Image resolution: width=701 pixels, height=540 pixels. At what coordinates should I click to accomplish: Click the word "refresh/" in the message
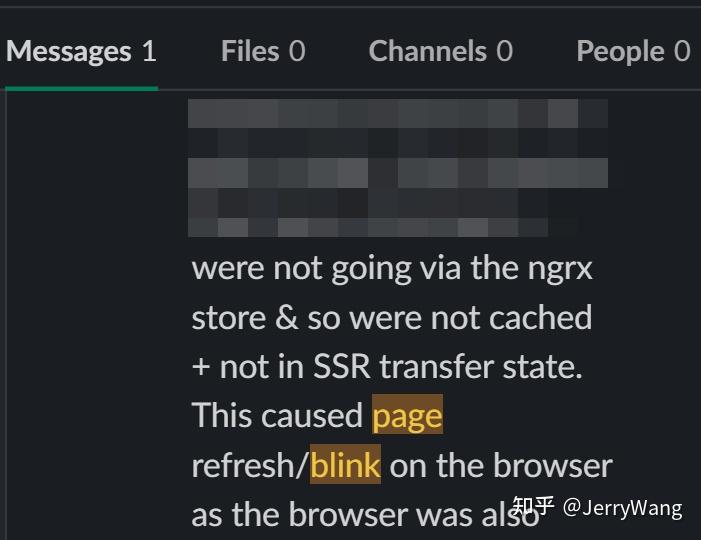coord(250,465)
